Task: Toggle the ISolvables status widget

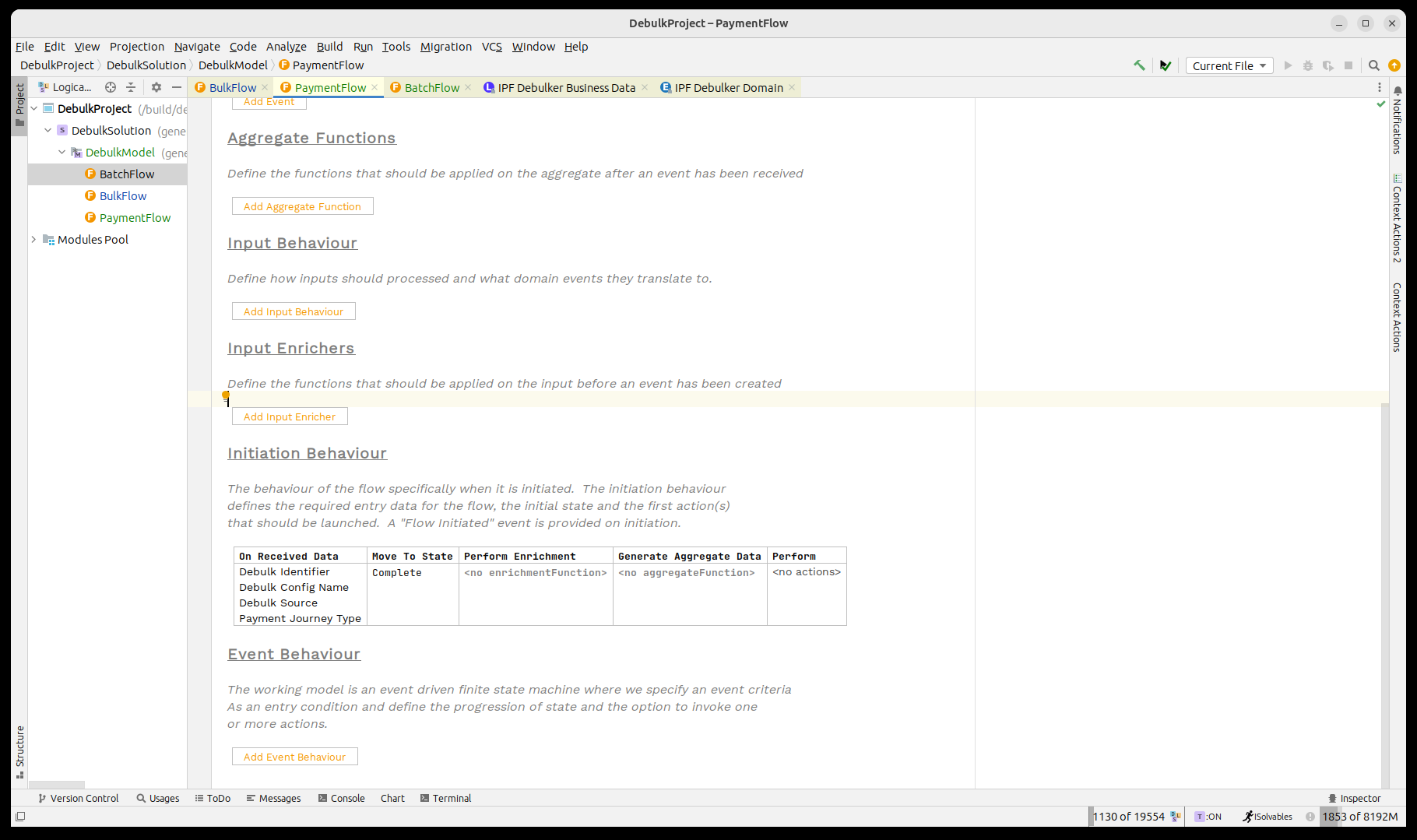Action: pos(1268,817)
